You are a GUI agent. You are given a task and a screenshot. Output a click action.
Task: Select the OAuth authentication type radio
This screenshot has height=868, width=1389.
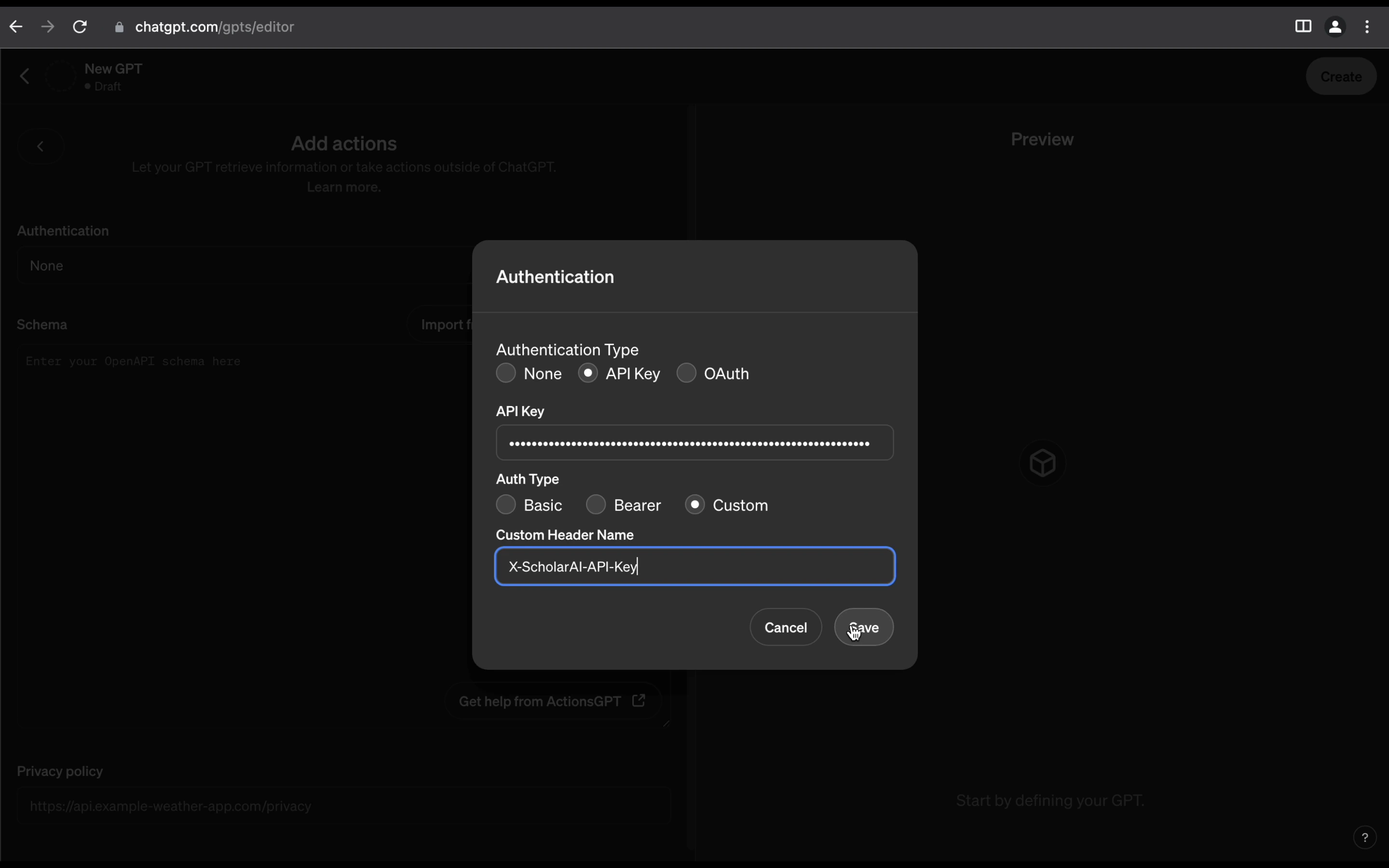tap(686, 373)
